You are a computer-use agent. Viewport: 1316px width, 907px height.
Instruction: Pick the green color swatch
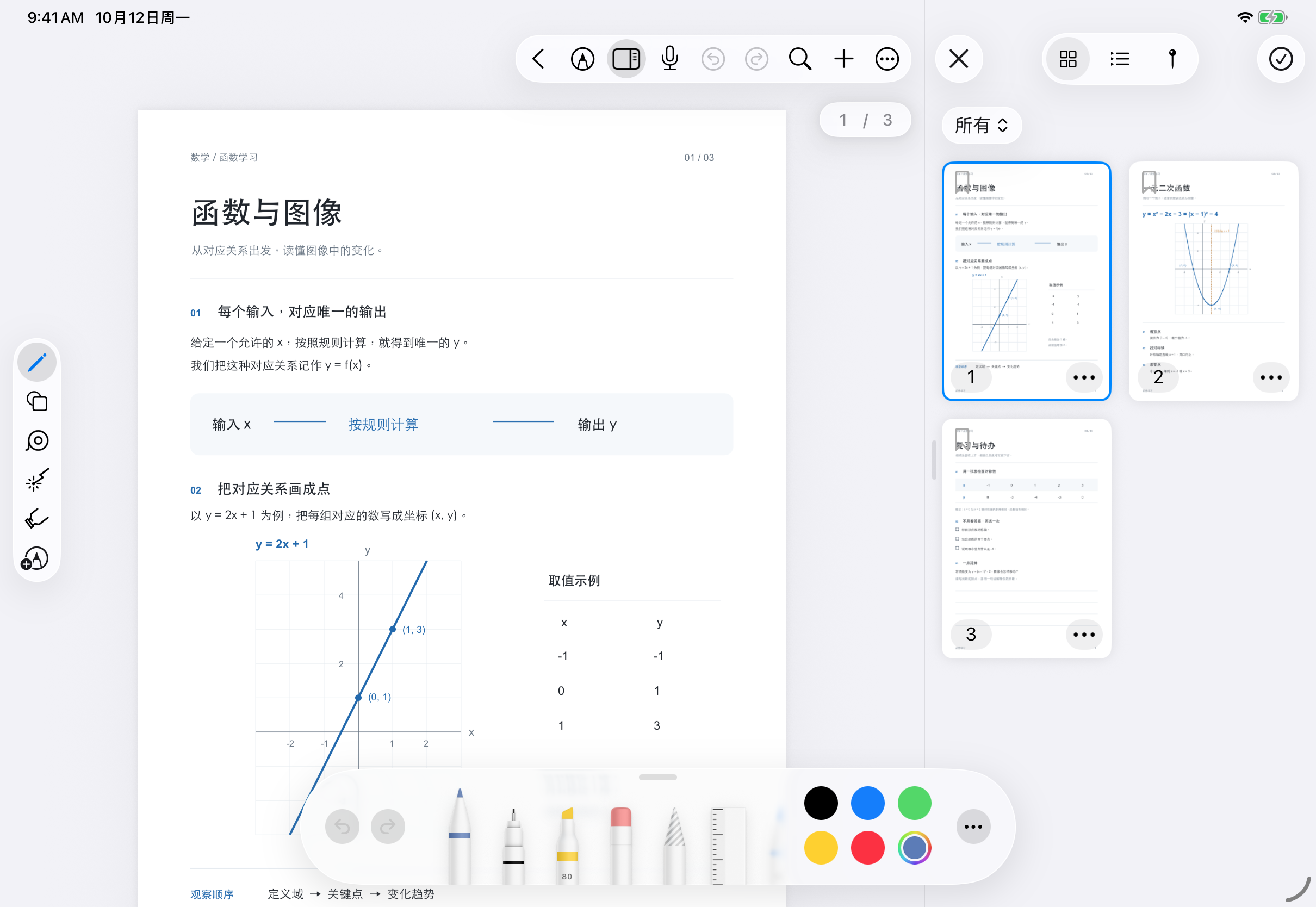click(914, 803)
